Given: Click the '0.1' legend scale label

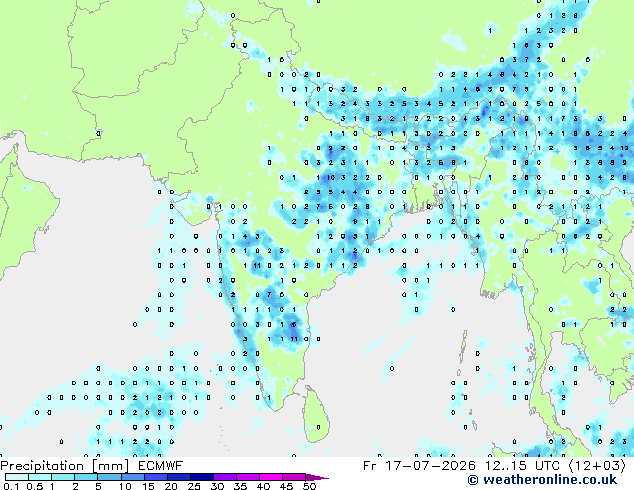Looking at the screenshot, I should [x=10, y=486].
